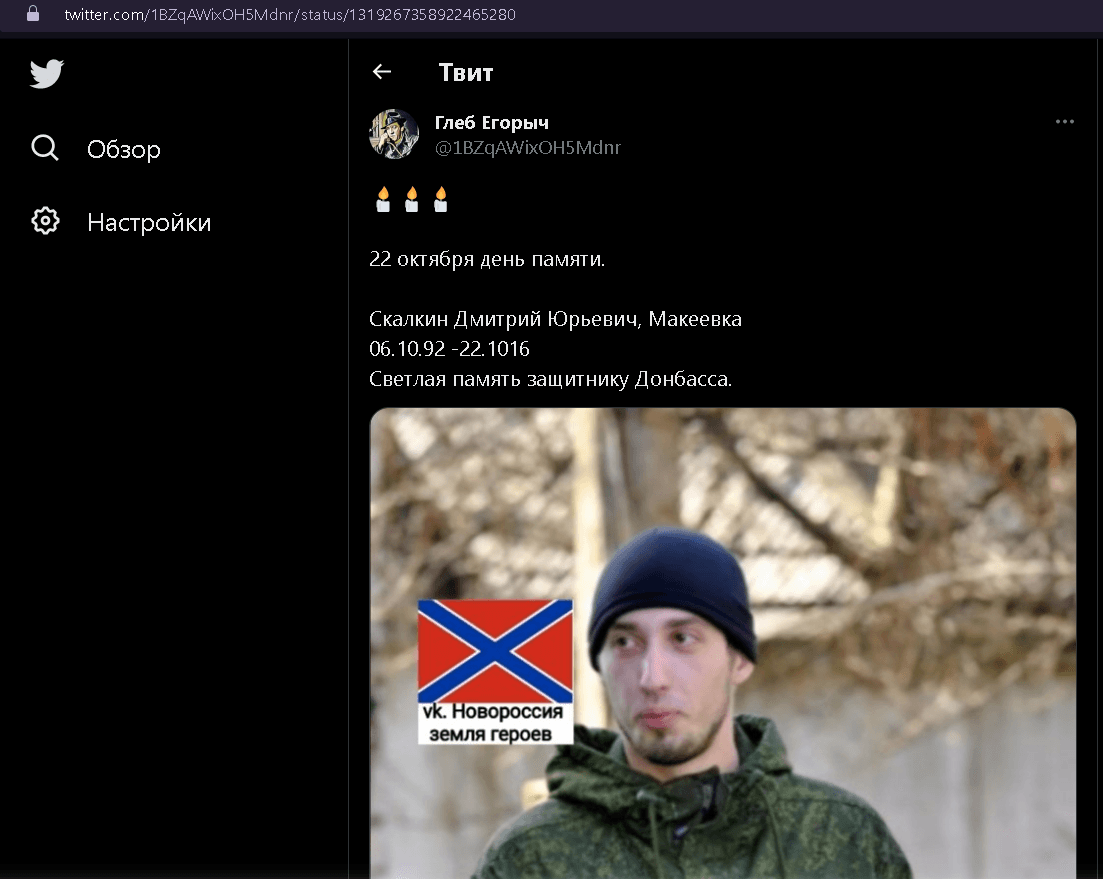Go back using the left arrow

[x=381, y=72]
